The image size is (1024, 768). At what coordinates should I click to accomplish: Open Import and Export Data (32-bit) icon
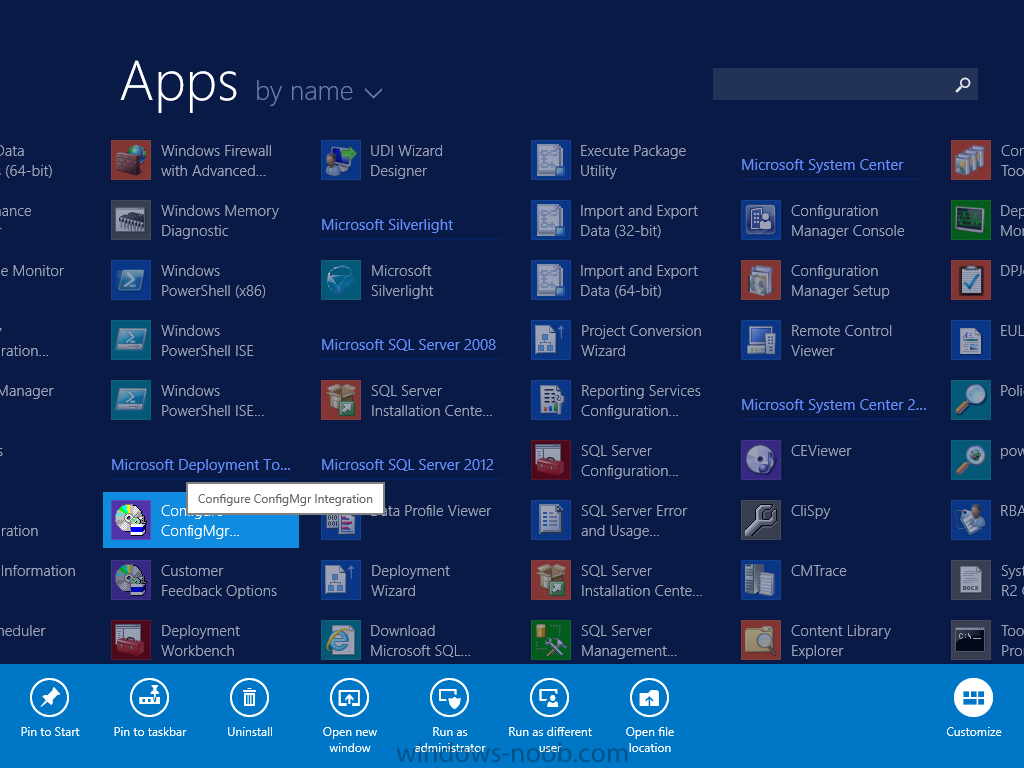click(551, 220)
